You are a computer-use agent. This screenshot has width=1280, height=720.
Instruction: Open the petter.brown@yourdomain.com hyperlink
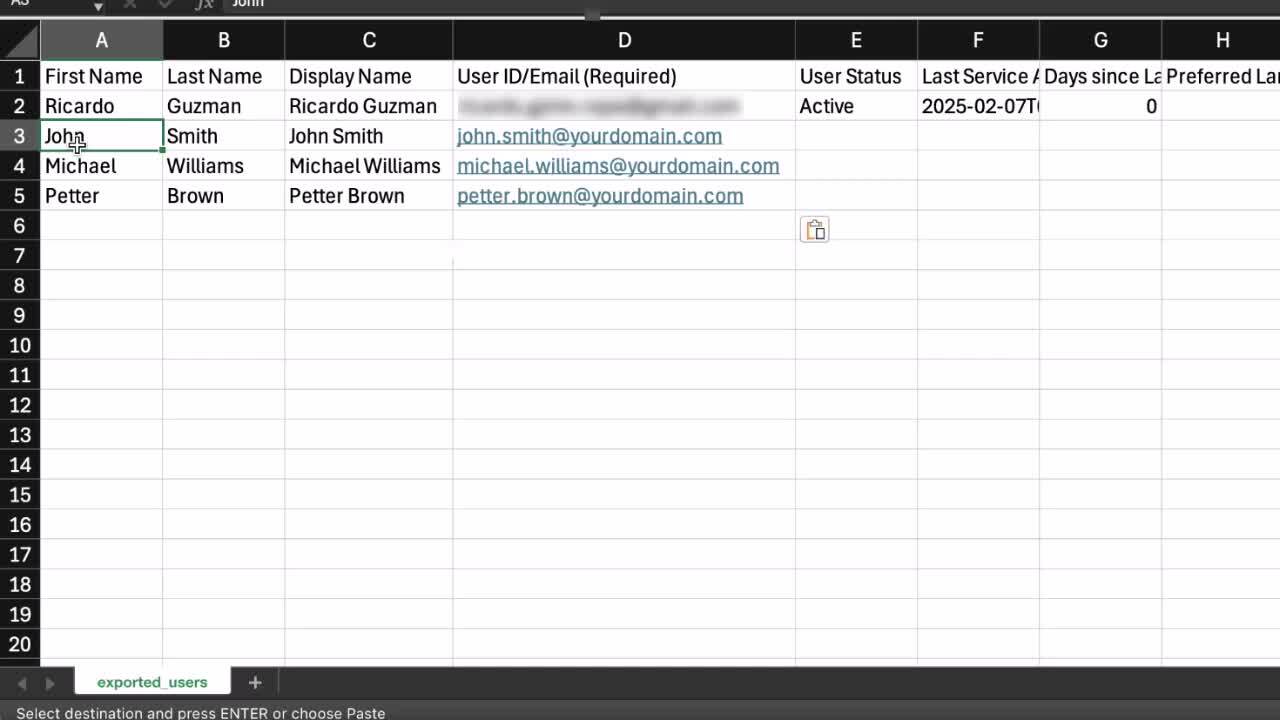tap(600, 196)
